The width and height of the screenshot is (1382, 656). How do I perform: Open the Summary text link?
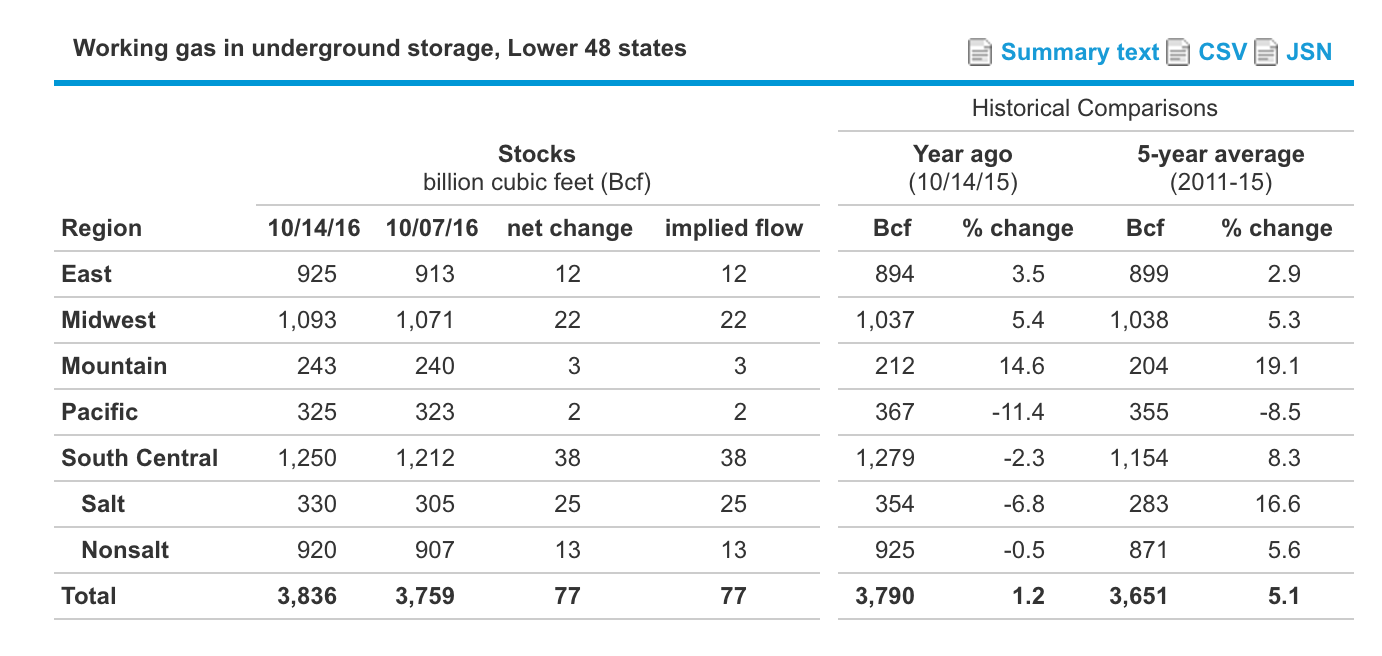(1081, 52)
